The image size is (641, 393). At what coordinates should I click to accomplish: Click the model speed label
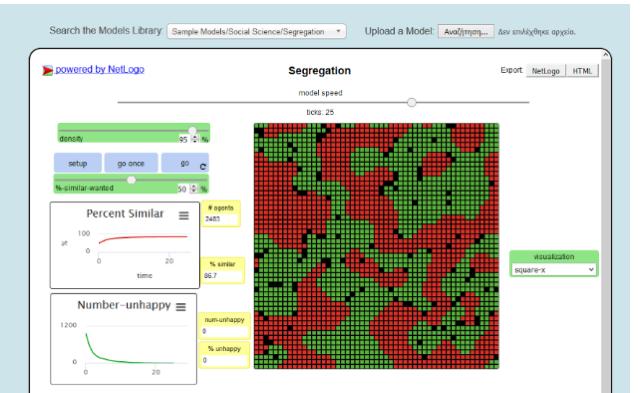(x=320, y=93)
